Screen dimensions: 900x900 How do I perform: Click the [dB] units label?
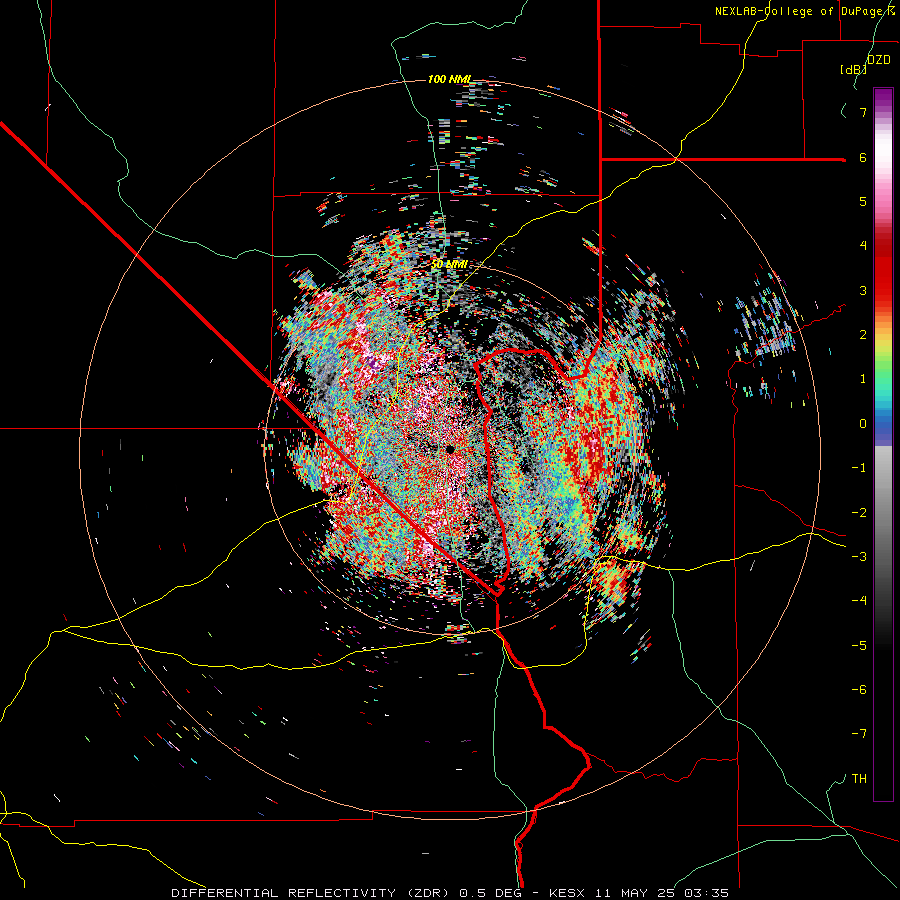pyautogui.click(x=854, y=69)
